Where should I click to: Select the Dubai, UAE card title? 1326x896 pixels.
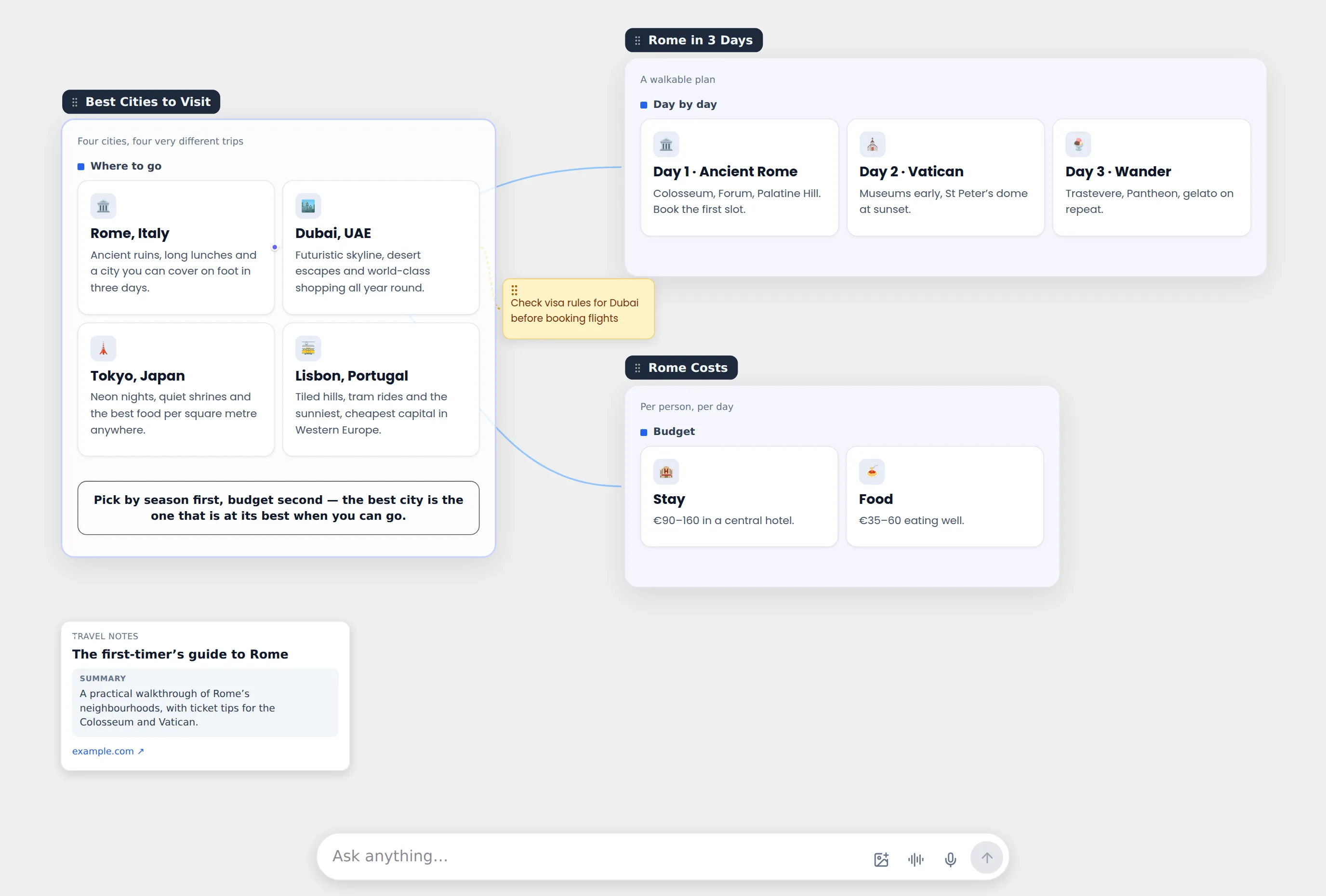[x=333, y=233]
